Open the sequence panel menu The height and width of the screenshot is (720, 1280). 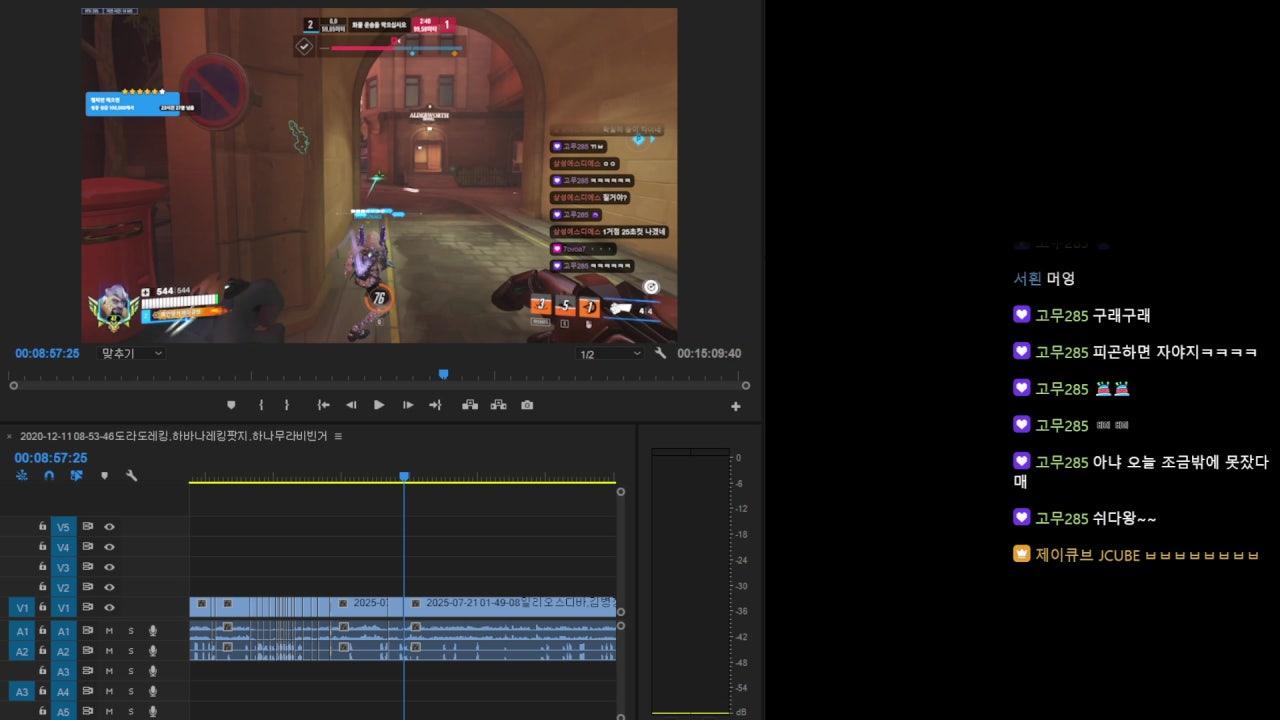[338, 436]
